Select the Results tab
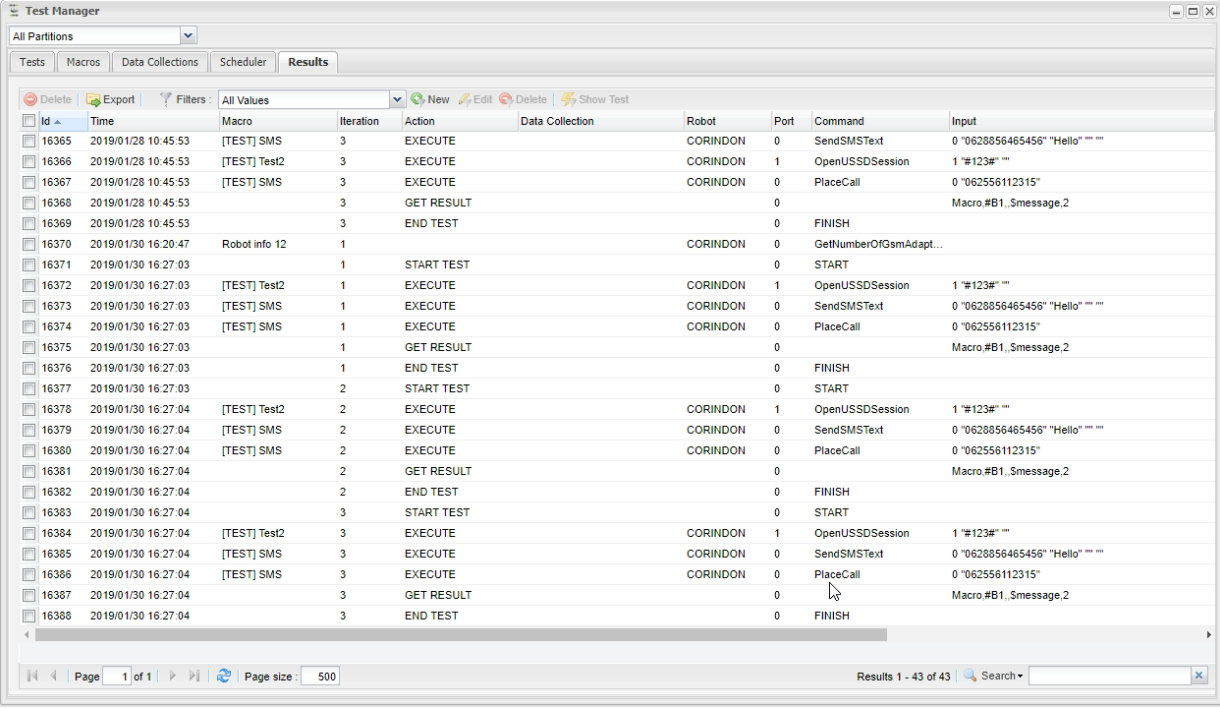Viewport: 1220px width, 709px height. 308,62
